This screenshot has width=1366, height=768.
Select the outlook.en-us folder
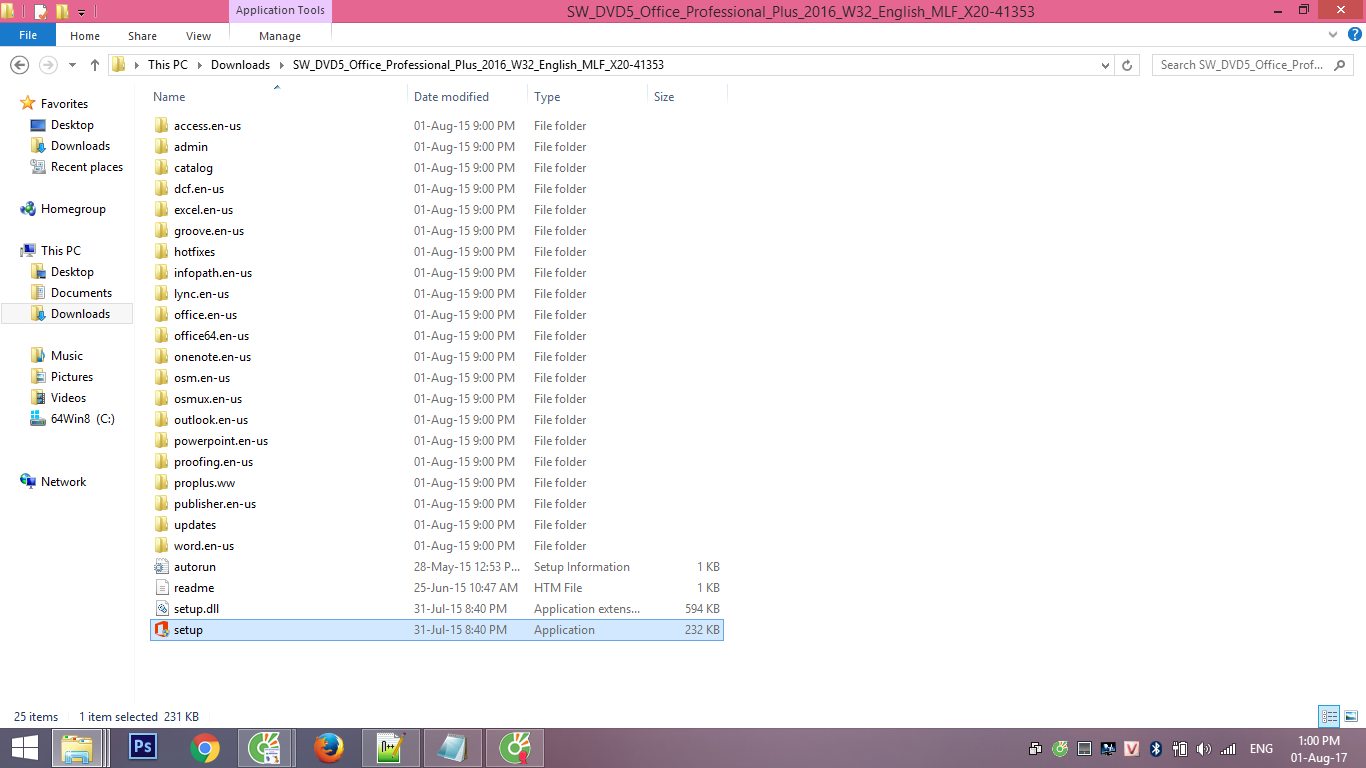click(x=210, y=420)
